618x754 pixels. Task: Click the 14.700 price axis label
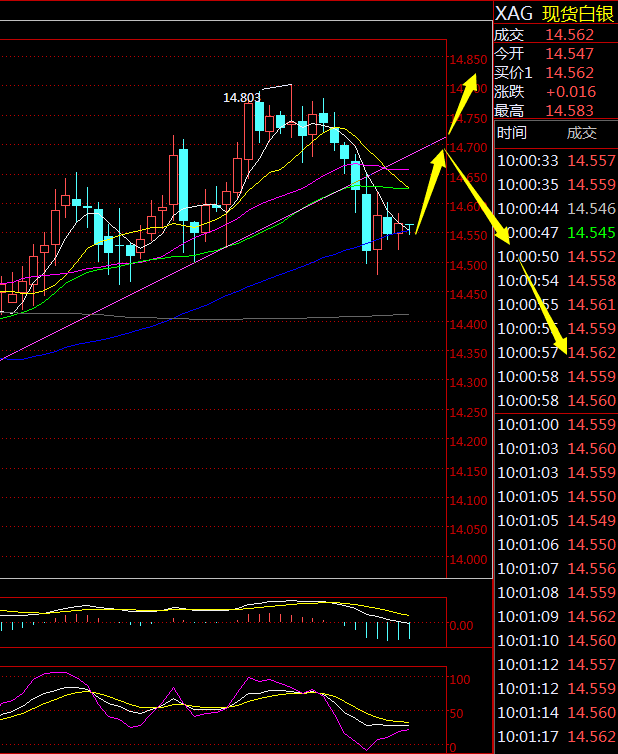[468, 148]
